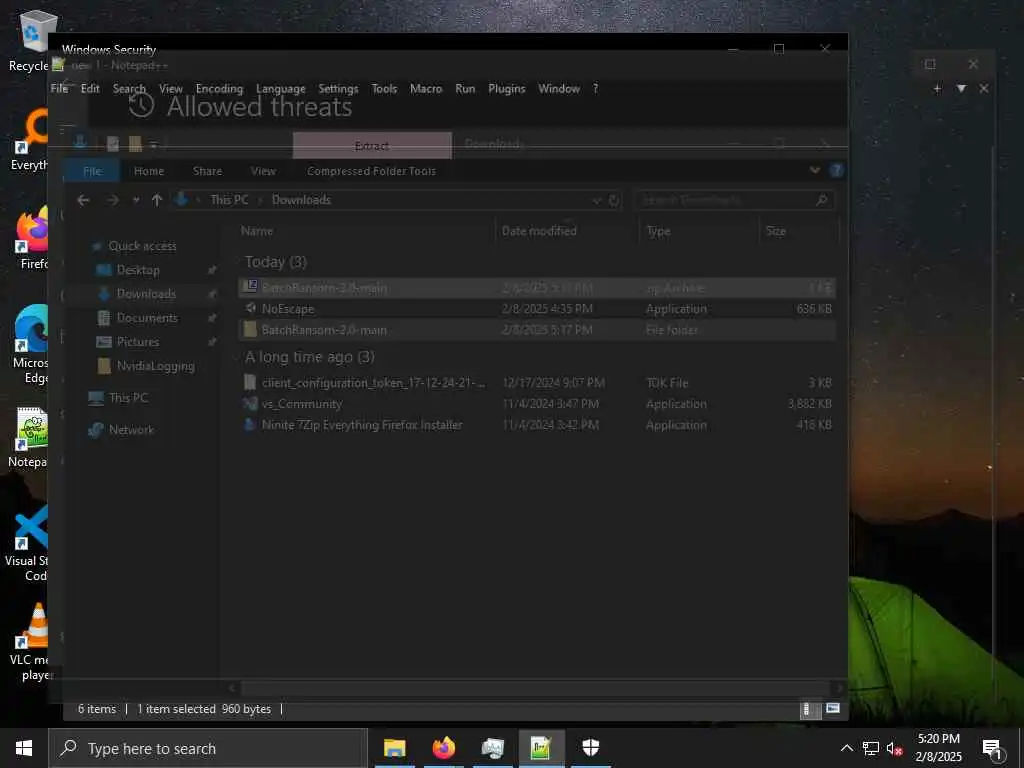1024x768 pixels.
Task: Refresh the Downloads folder view
Action: click(x=614, y=200)
